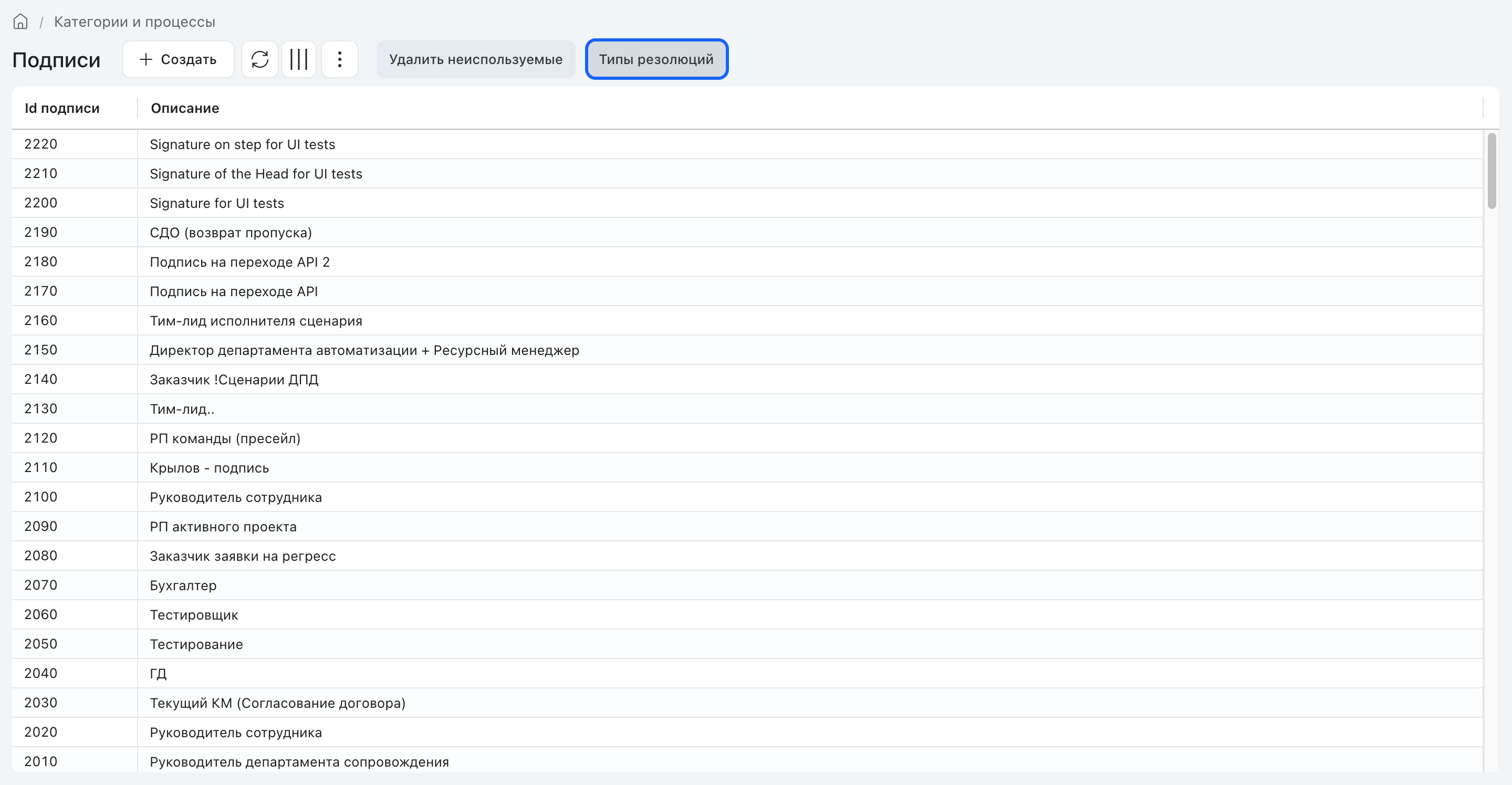
Task: Click the Создать button
Action: (x=178, y=59)
